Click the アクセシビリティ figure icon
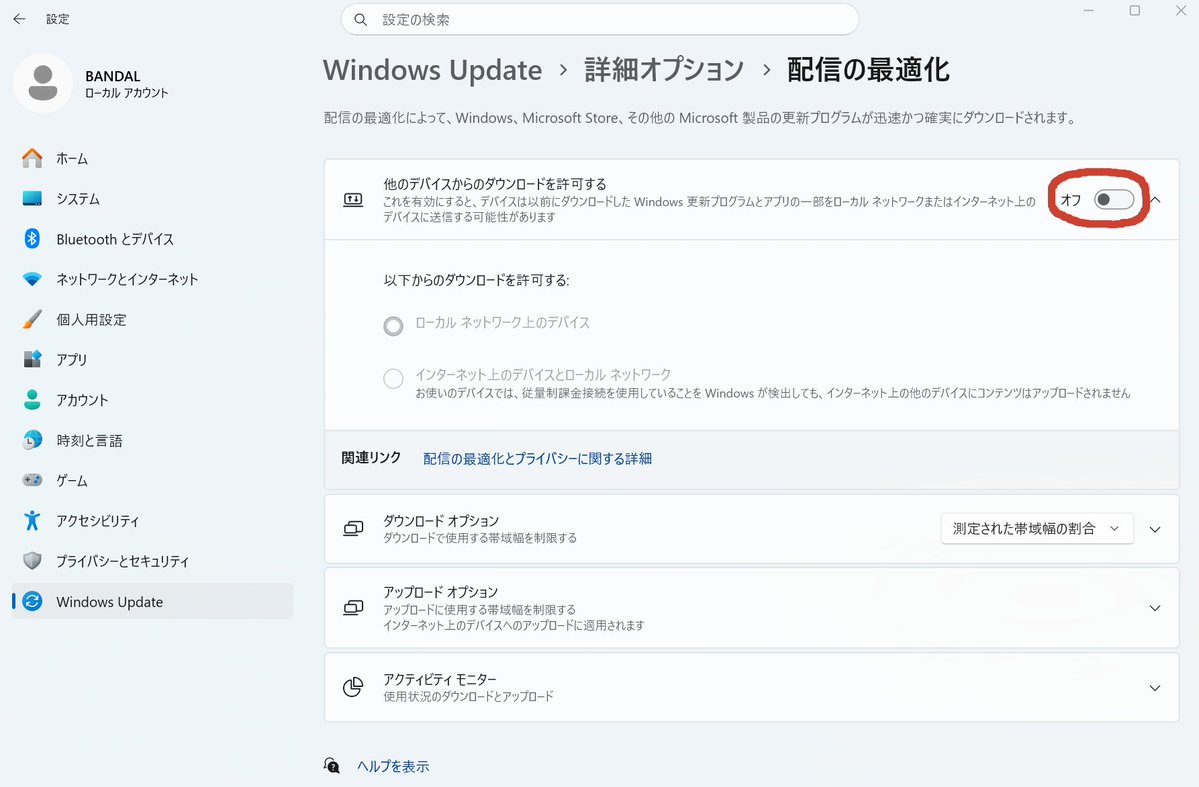This screenshot has height=787, width=1199. coord(32,520)
